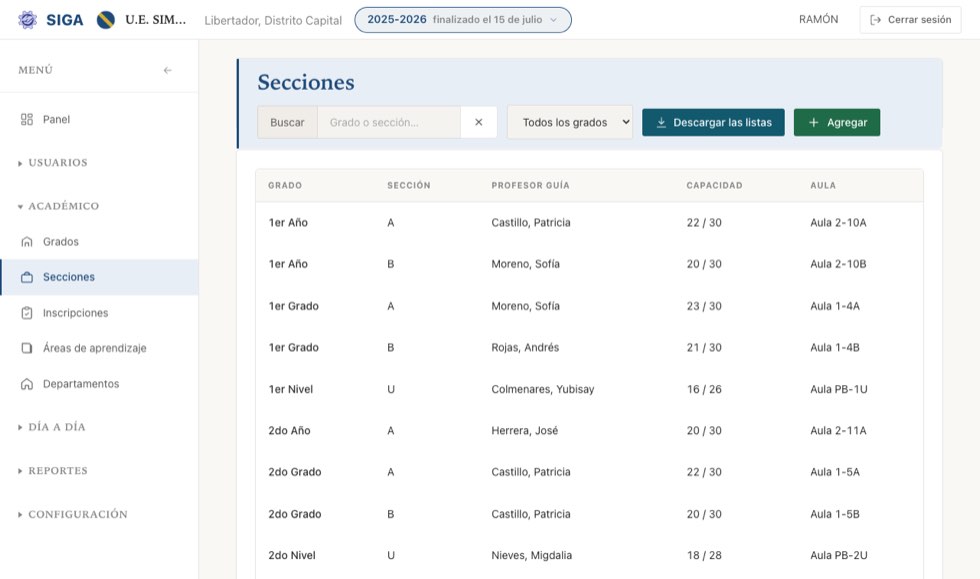Click the logout icon beside Cerrar sesión
The height and width of the screenshot is (579, 980).
tap(876, 20)
